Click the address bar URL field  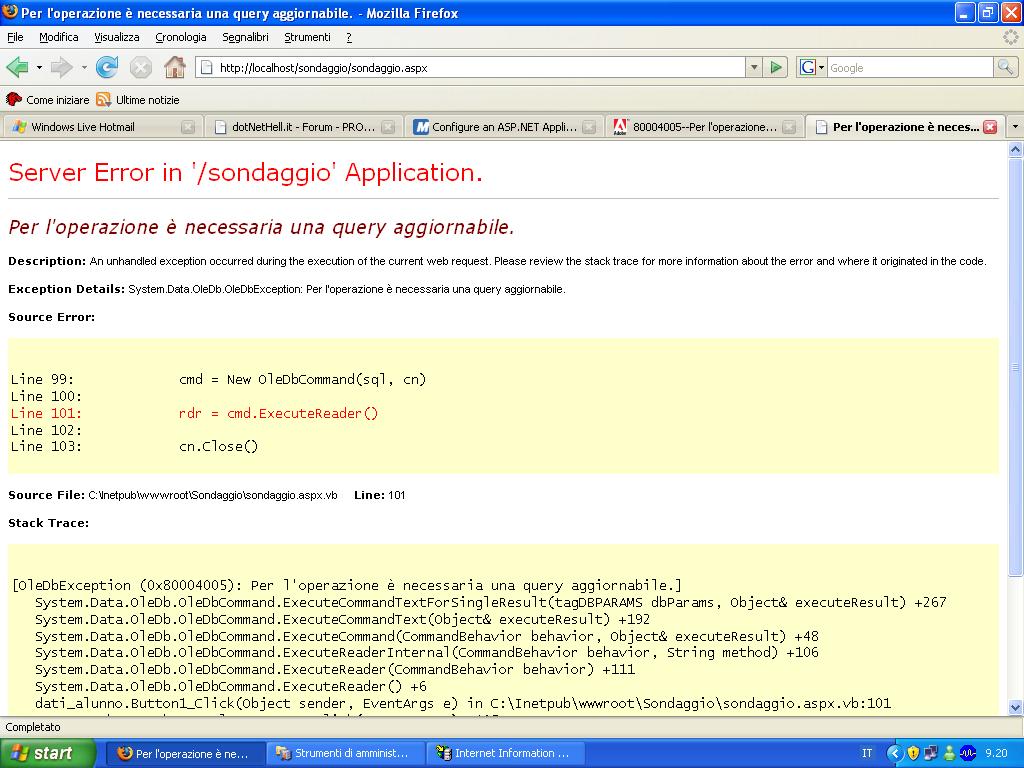pos(480,67)
